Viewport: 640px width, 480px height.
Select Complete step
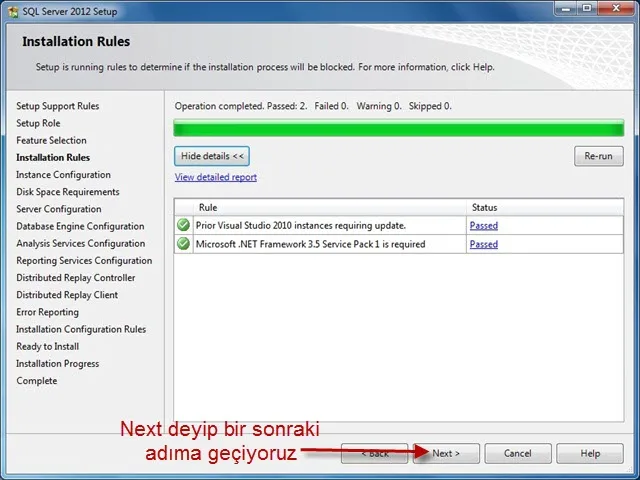click(x=37, y=380)
